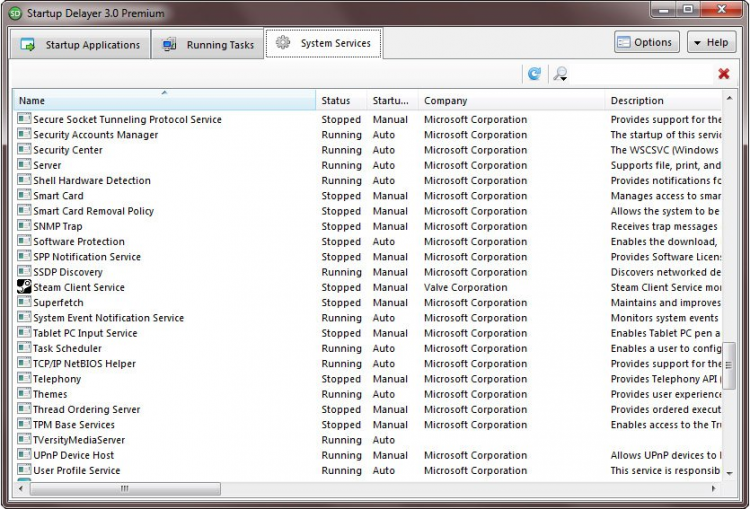Screen dimensions: 750x509
Task: Click the Superfetch service icon
Action: (x=24, y=303)
